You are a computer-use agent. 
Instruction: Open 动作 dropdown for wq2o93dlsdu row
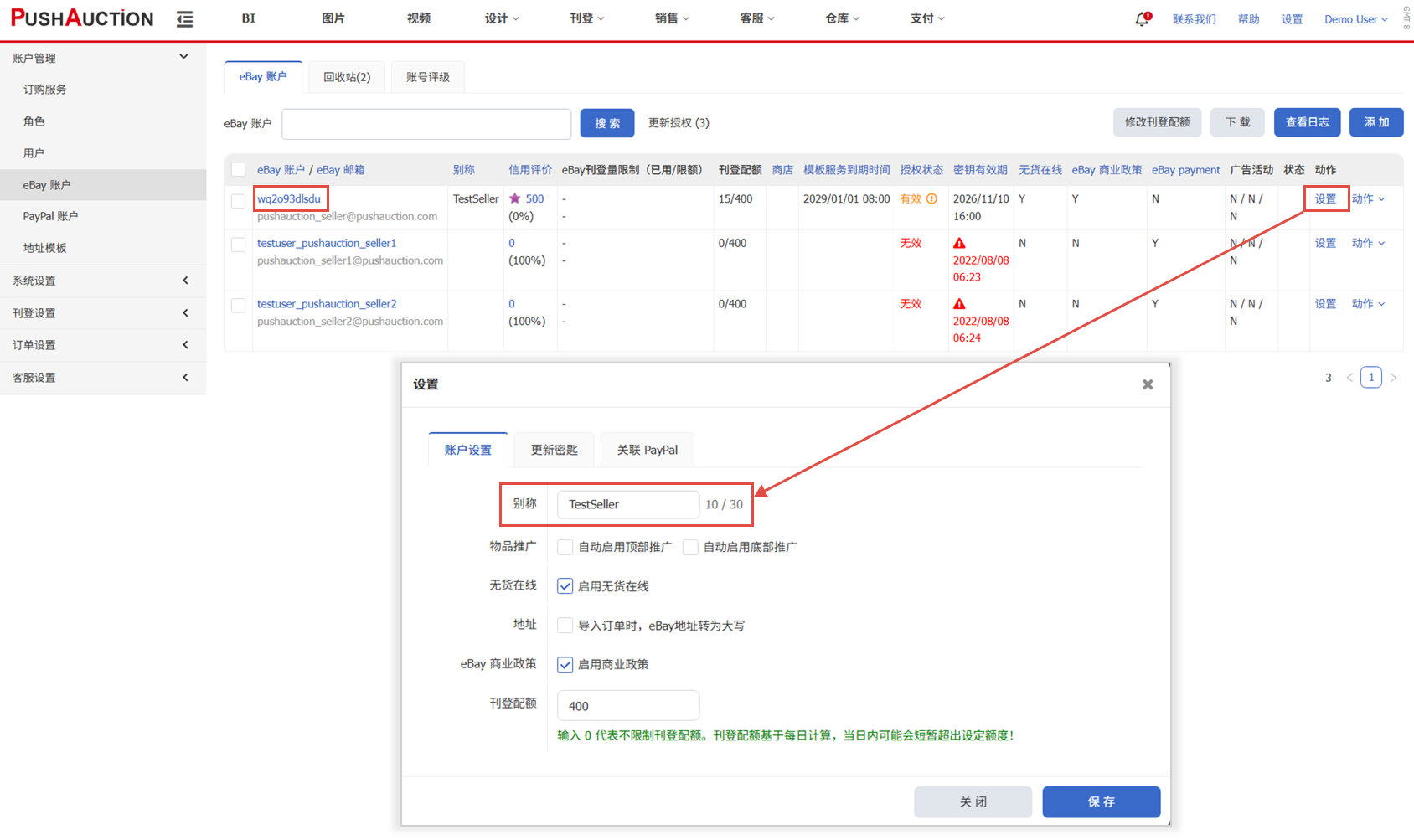(1368, 198)
